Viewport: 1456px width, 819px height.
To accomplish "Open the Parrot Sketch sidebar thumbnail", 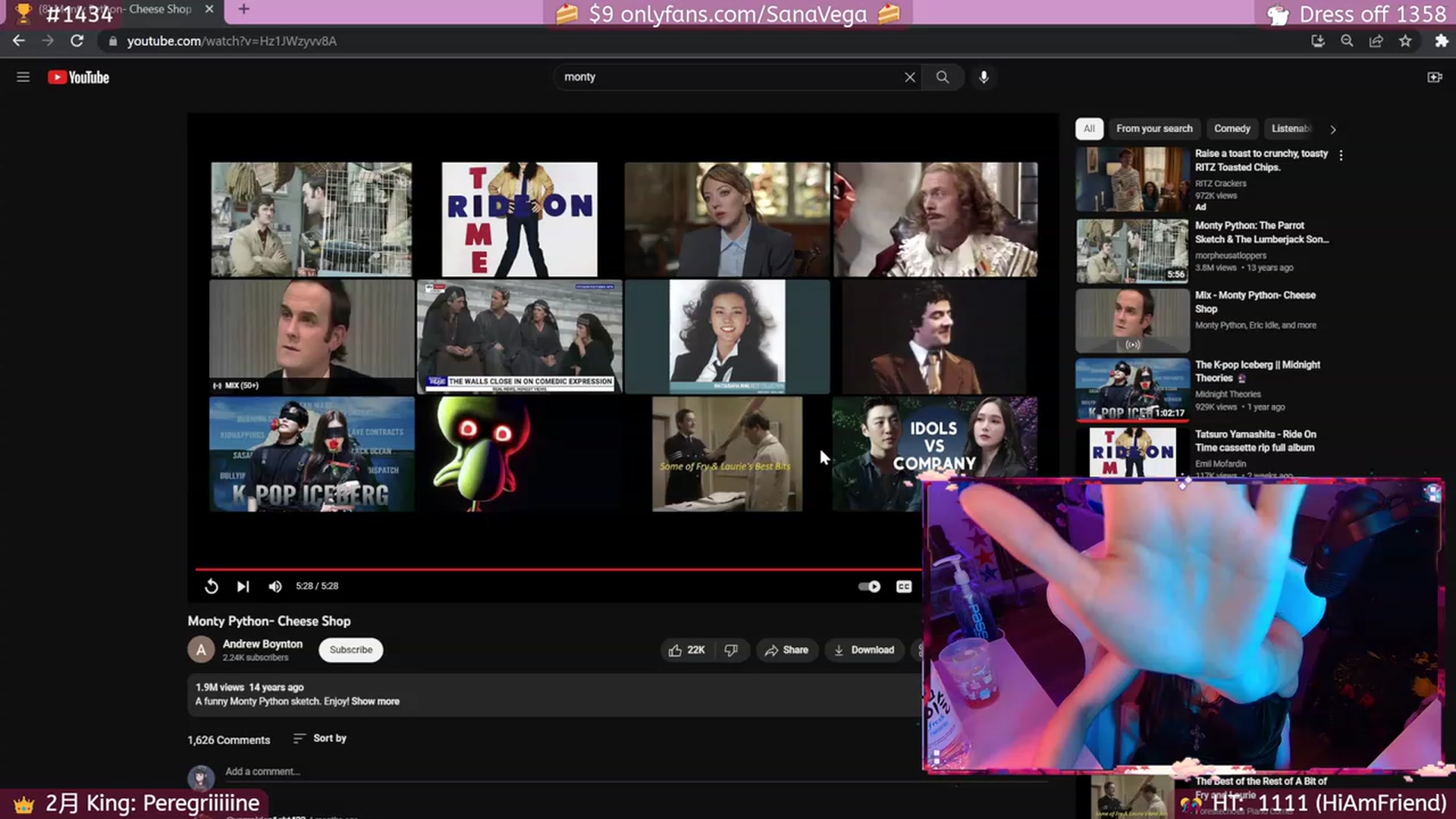I will point(1132,251).
